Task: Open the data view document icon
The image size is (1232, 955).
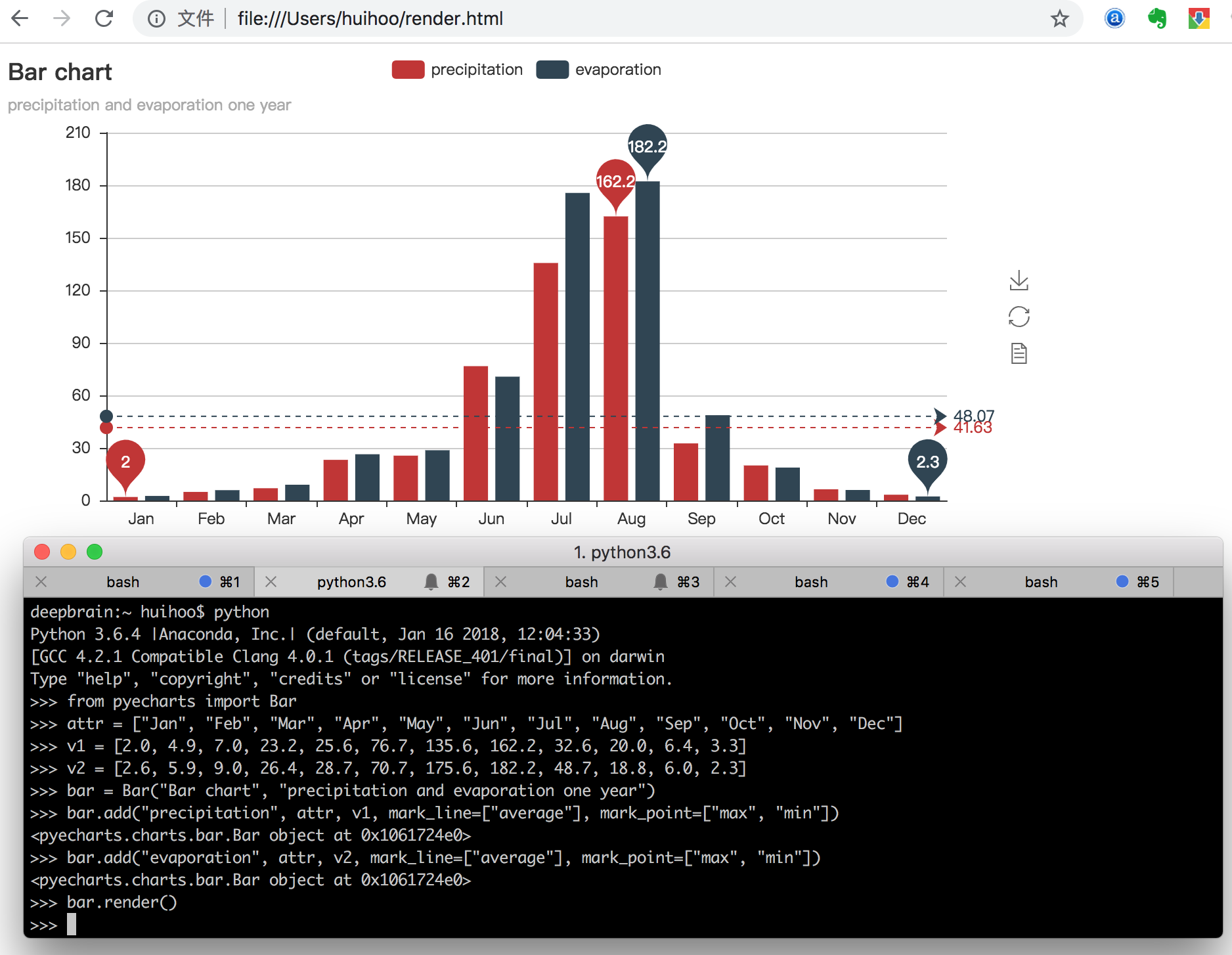Action: click(1019, 353)
